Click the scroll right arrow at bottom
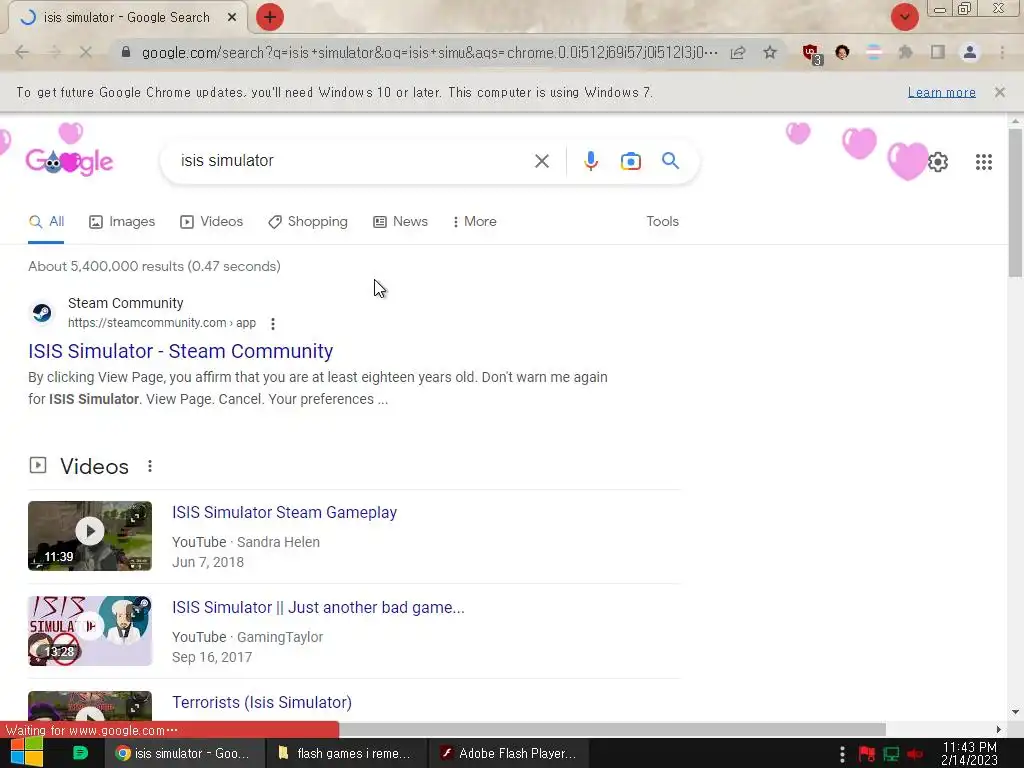The width and height of the screenshot is (1024, 768). click(999, 729)
